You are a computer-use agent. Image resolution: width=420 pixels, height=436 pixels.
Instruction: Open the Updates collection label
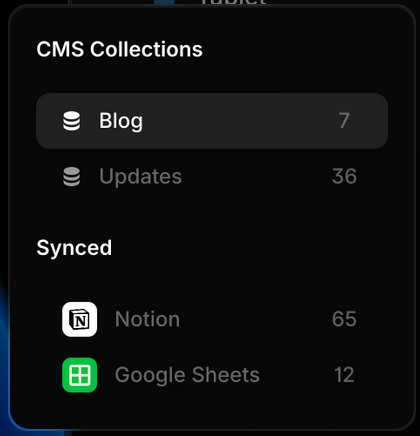[140, 176]
